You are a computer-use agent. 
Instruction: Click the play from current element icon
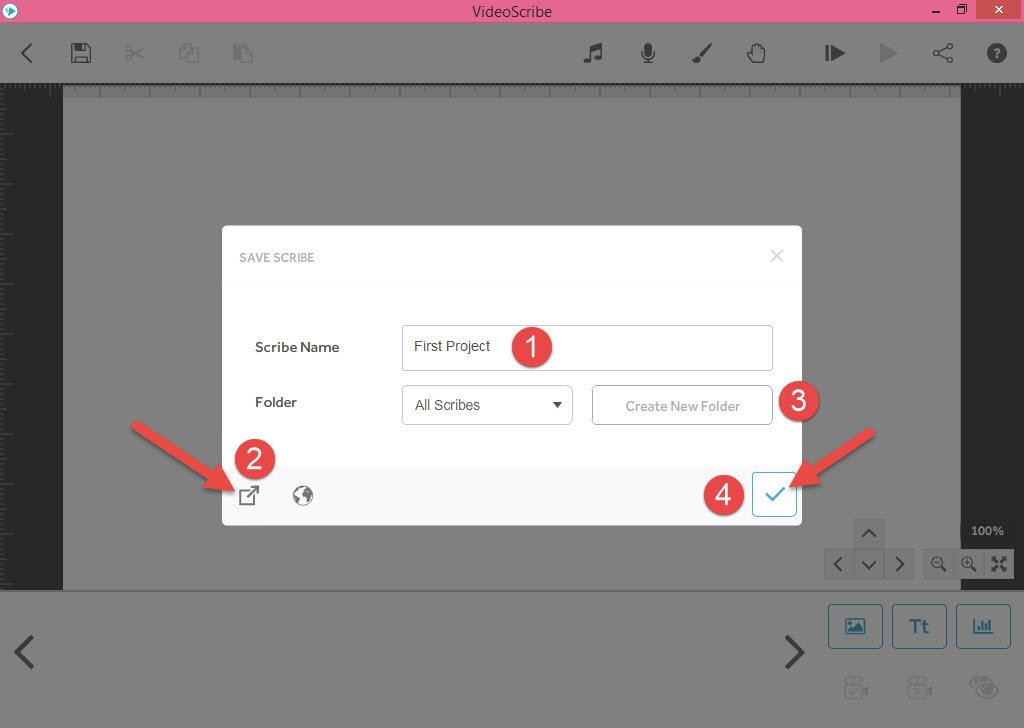[x=888, y=53]
